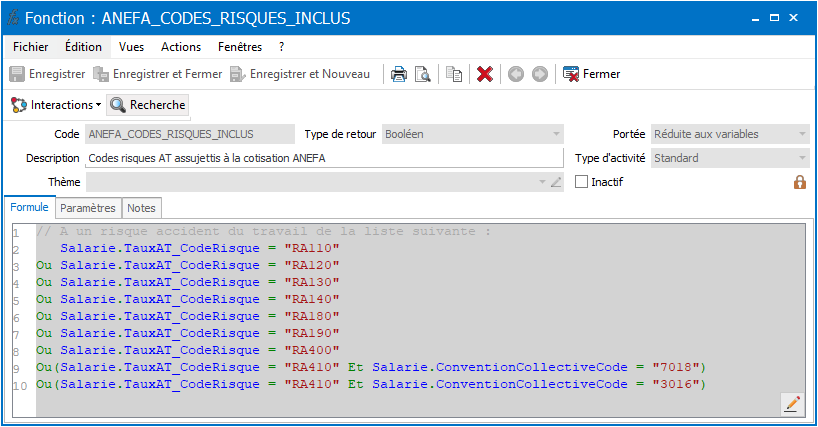818x427 pixels.
Task: Click the function icon in title bar
Action: [x=13, y=18]
